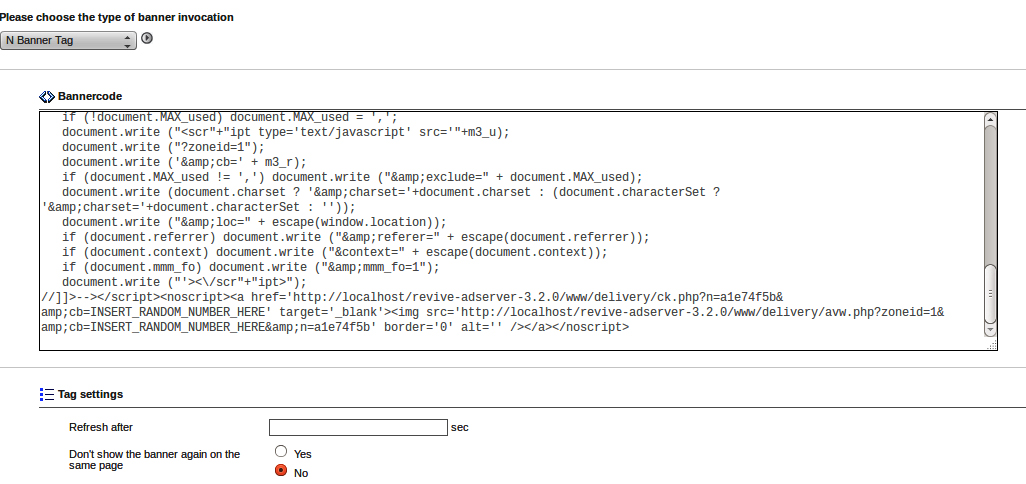The height and width of the screenshot is (484, 1026).
Task: Click the Refresh after label
Action: coord(100,427)
